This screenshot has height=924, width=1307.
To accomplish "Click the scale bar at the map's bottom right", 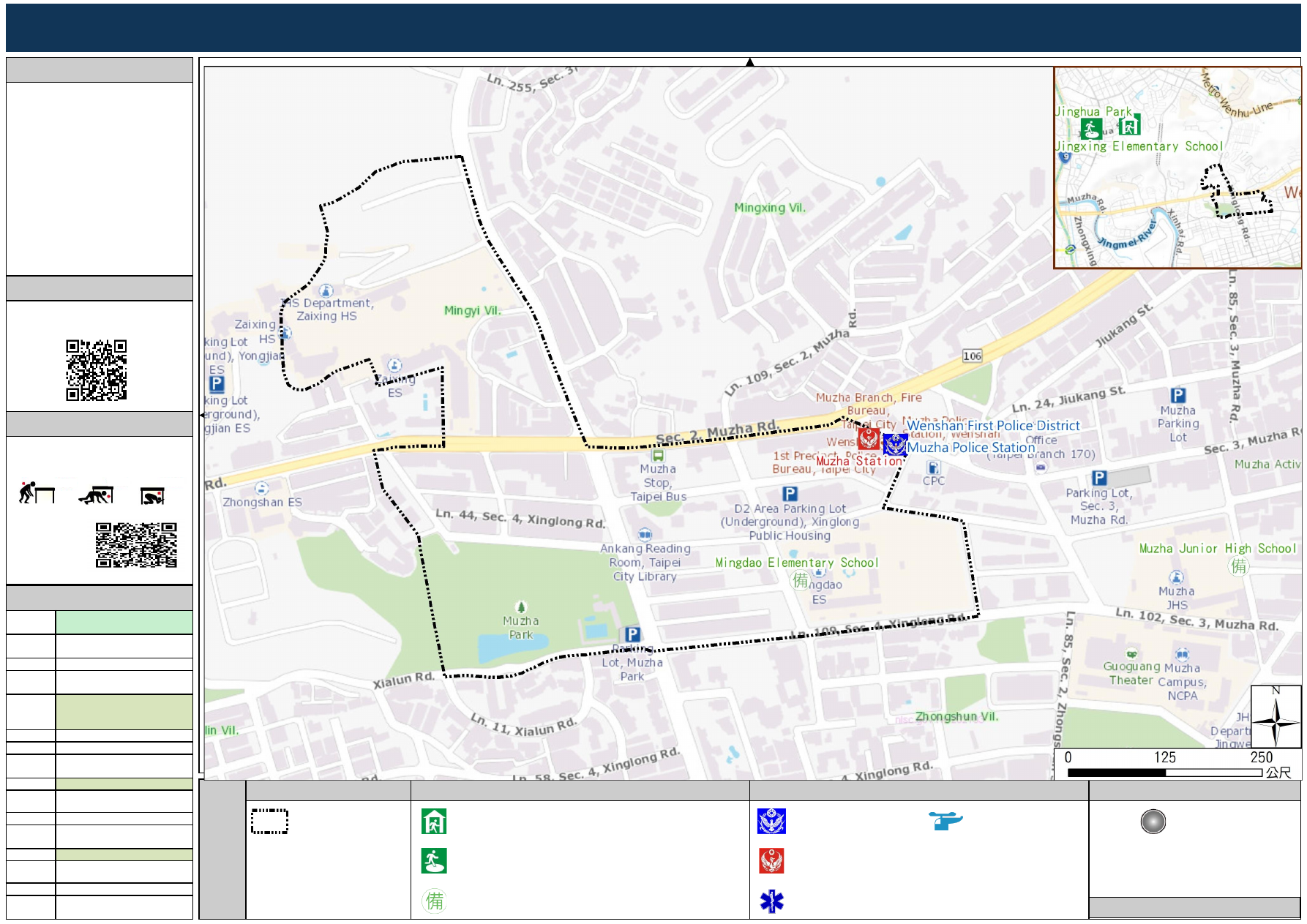I will (1164, 772).
